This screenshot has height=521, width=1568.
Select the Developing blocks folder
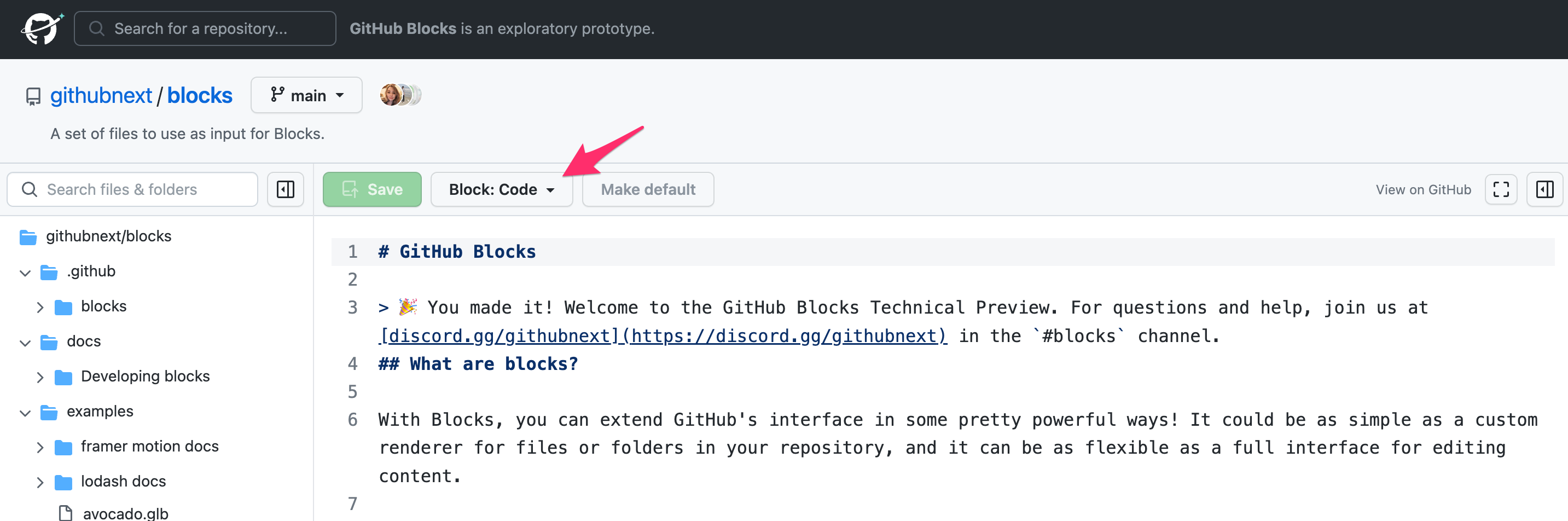pyautogui.click(x=145, y=376)
